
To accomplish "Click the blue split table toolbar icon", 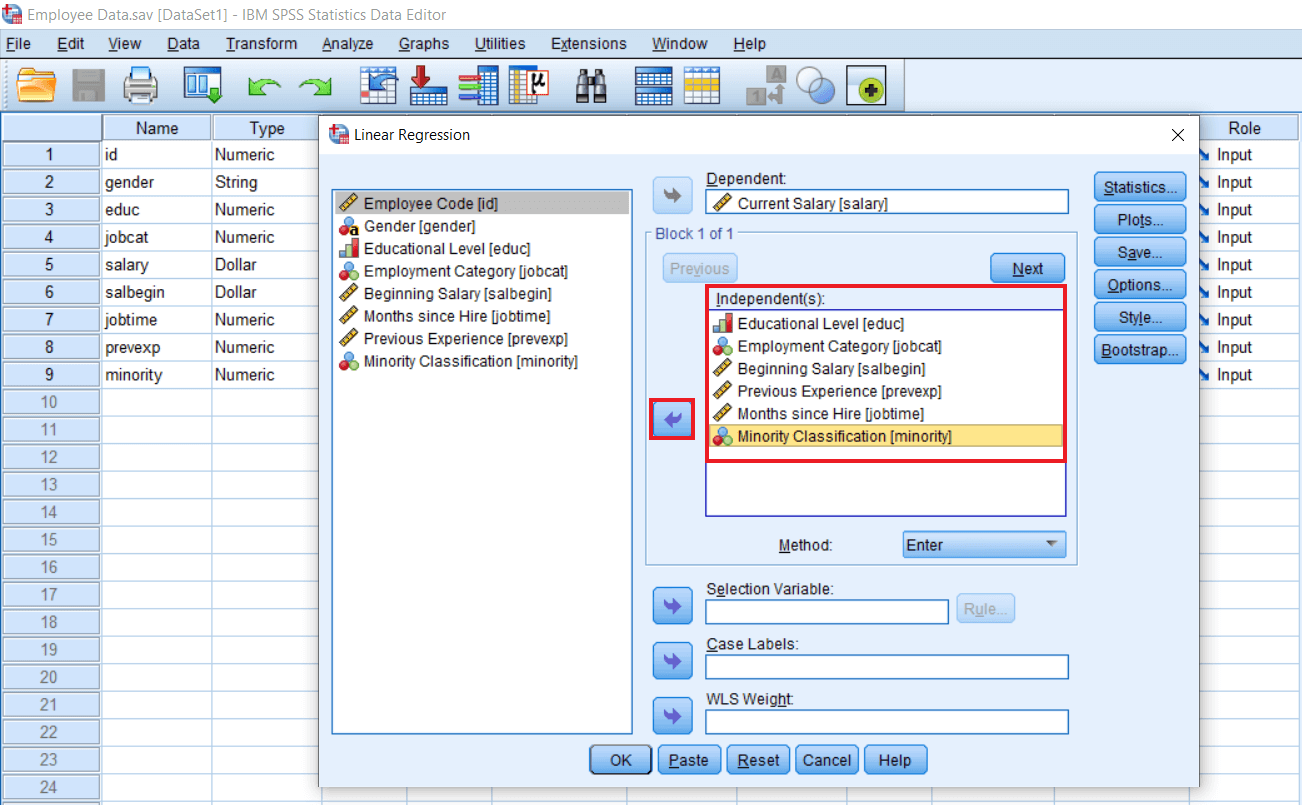I will (x=653, y=85).
